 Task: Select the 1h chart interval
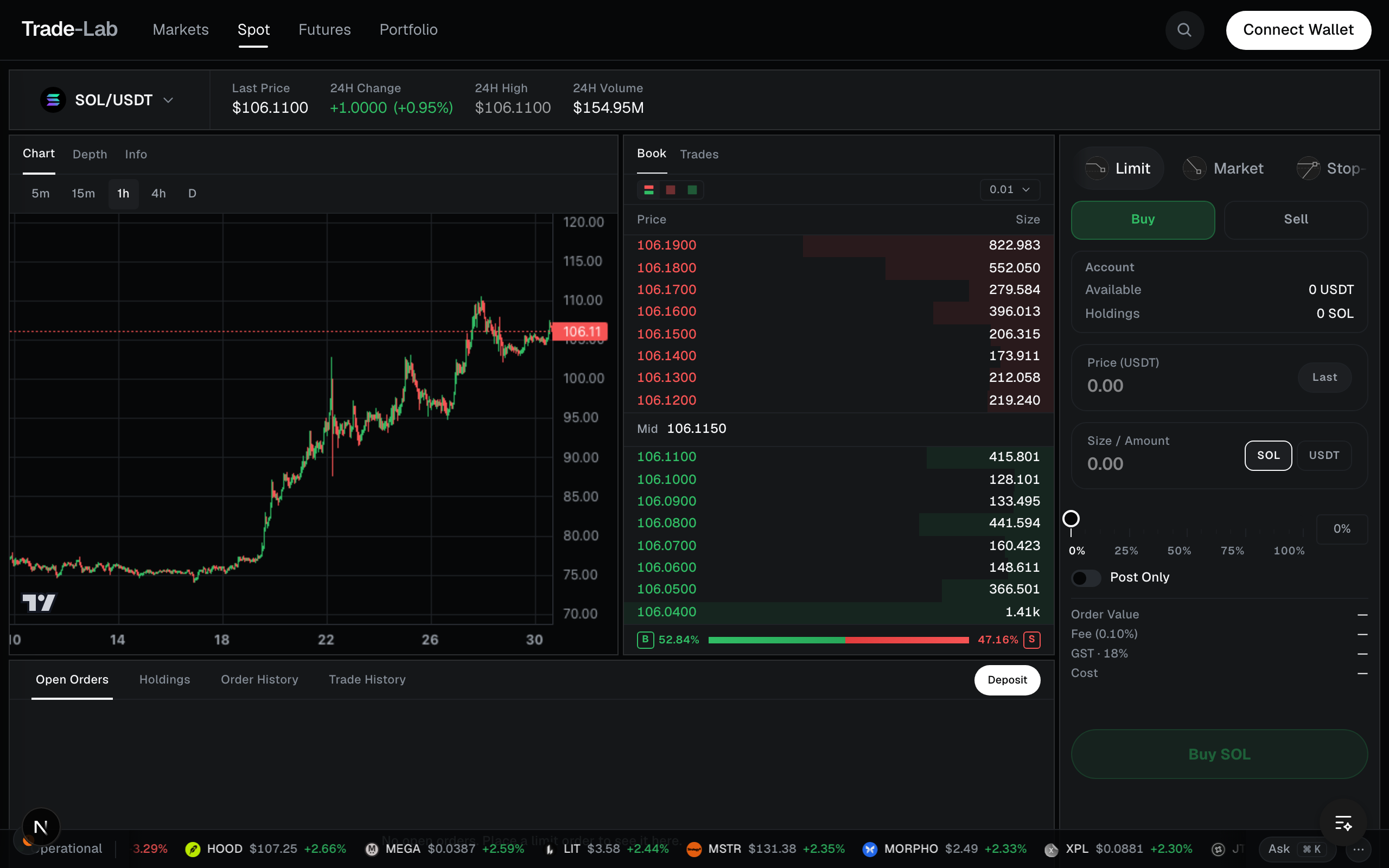click(123, 194)
